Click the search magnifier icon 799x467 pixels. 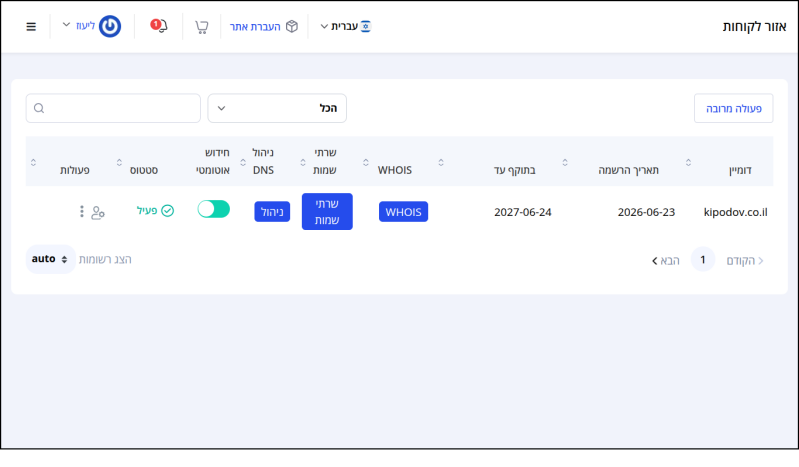point(39,108)
